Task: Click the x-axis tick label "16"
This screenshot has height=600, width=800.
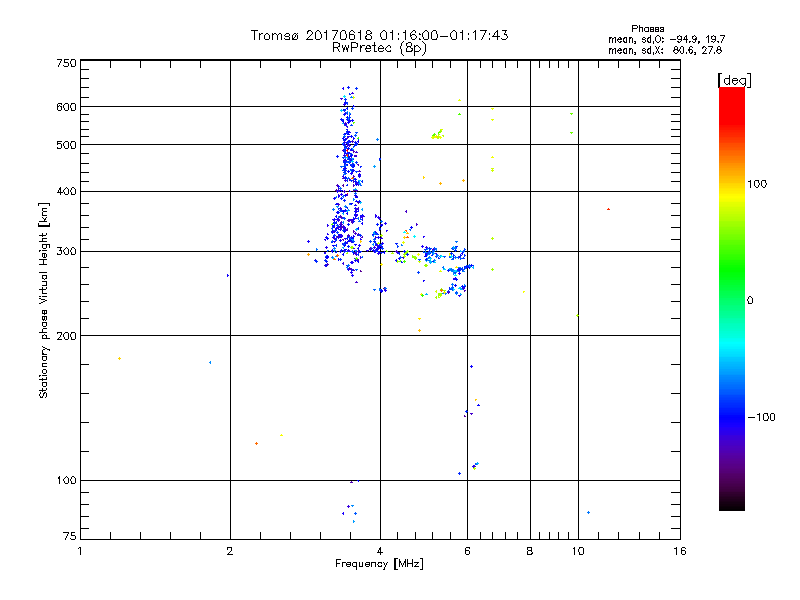Action: tap(680, 551)
